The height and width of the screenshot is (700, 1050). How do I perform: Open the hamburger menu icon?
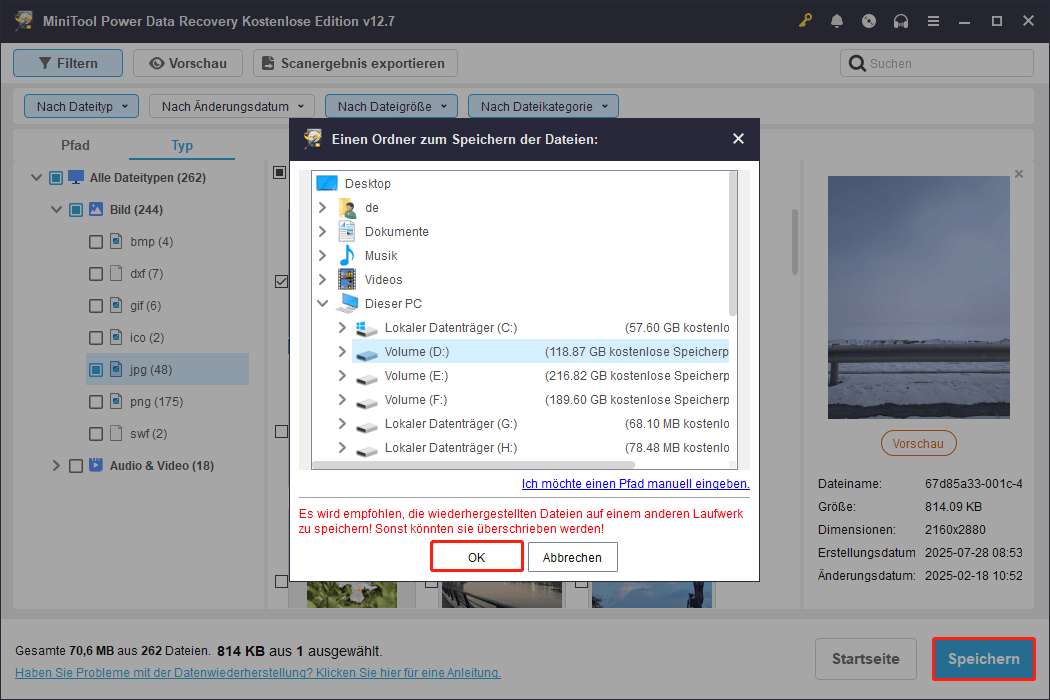[x=933, y=20]
